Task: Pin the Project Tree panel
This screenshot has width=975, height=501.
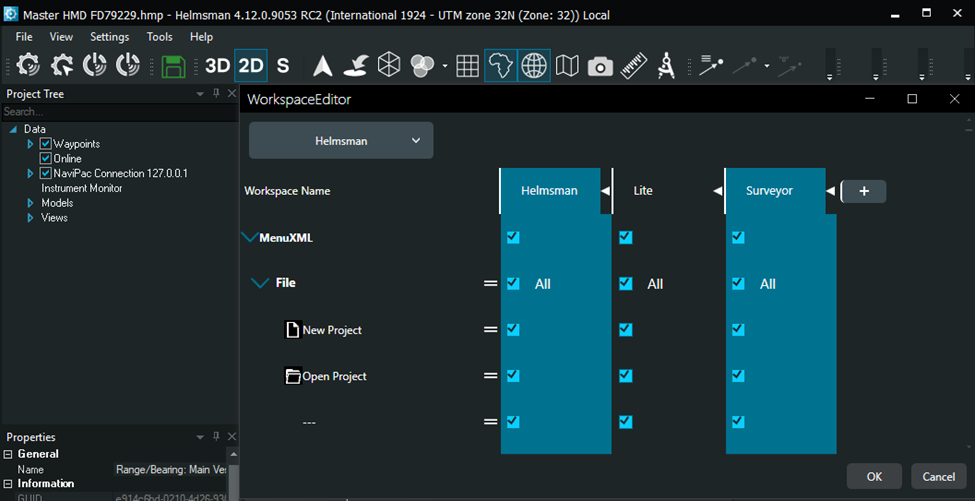Action: pyautogui.click(x=216, y=93)
